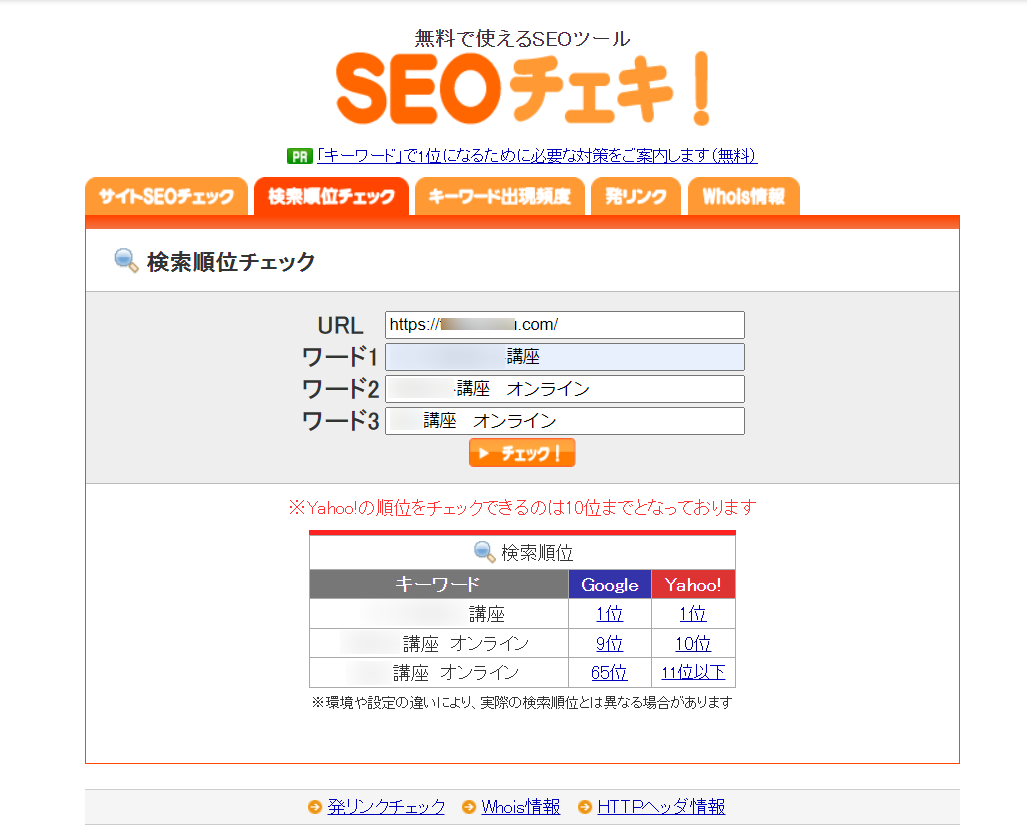Open the Google 65位 result link
1027x827 pixels.
pos(609,672)
